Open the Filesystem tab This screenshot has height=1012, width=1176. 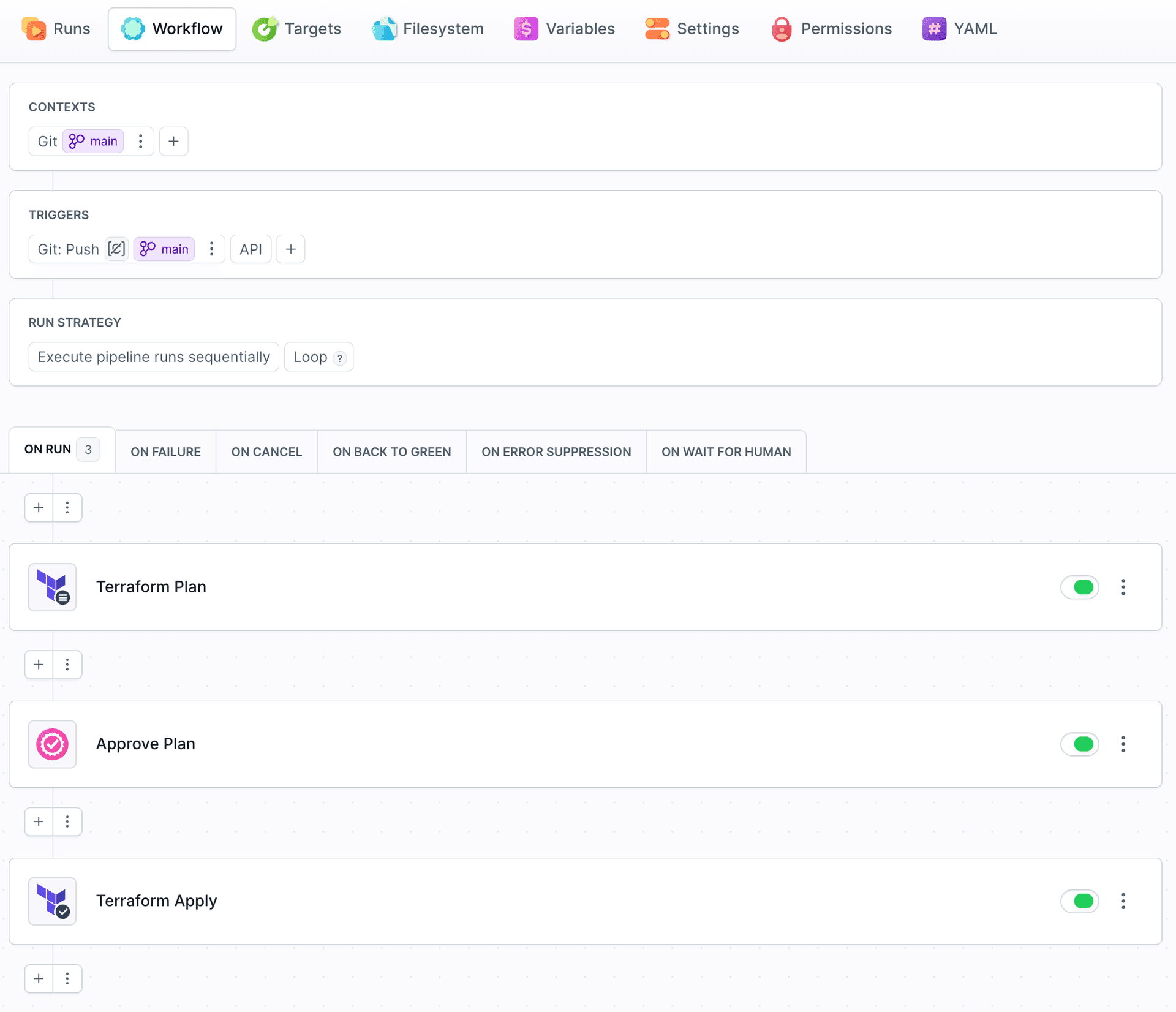coord(428,29)
